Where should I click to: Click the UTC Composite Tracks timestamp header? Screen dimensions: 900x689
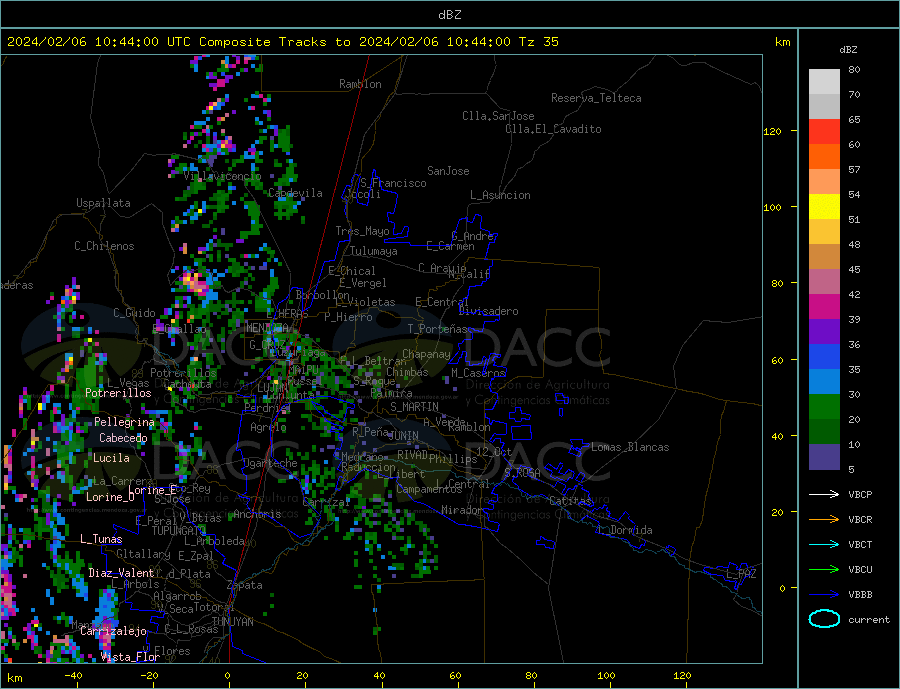coord(282,42)
